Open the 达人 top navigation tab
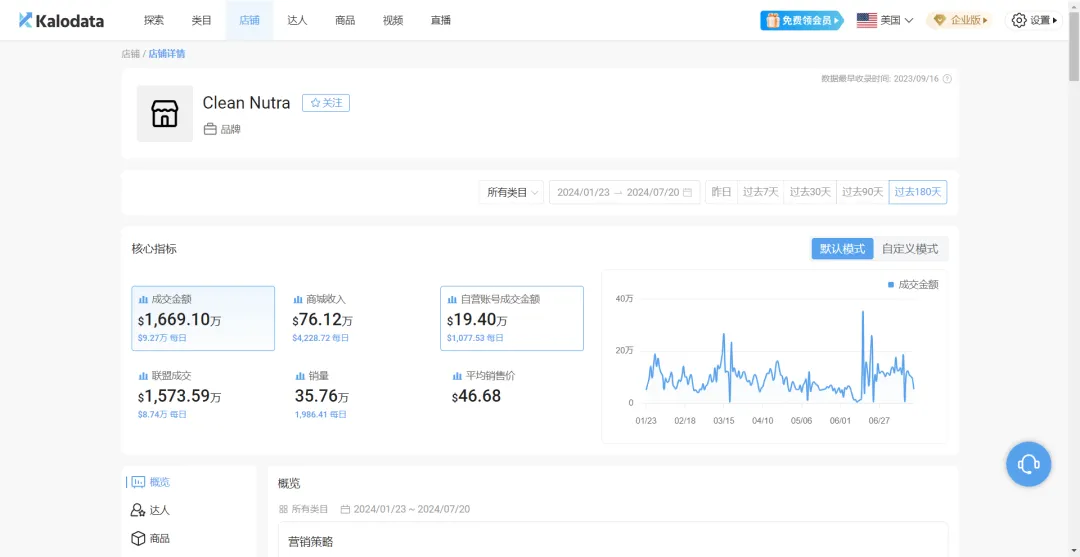 (297, 20)
